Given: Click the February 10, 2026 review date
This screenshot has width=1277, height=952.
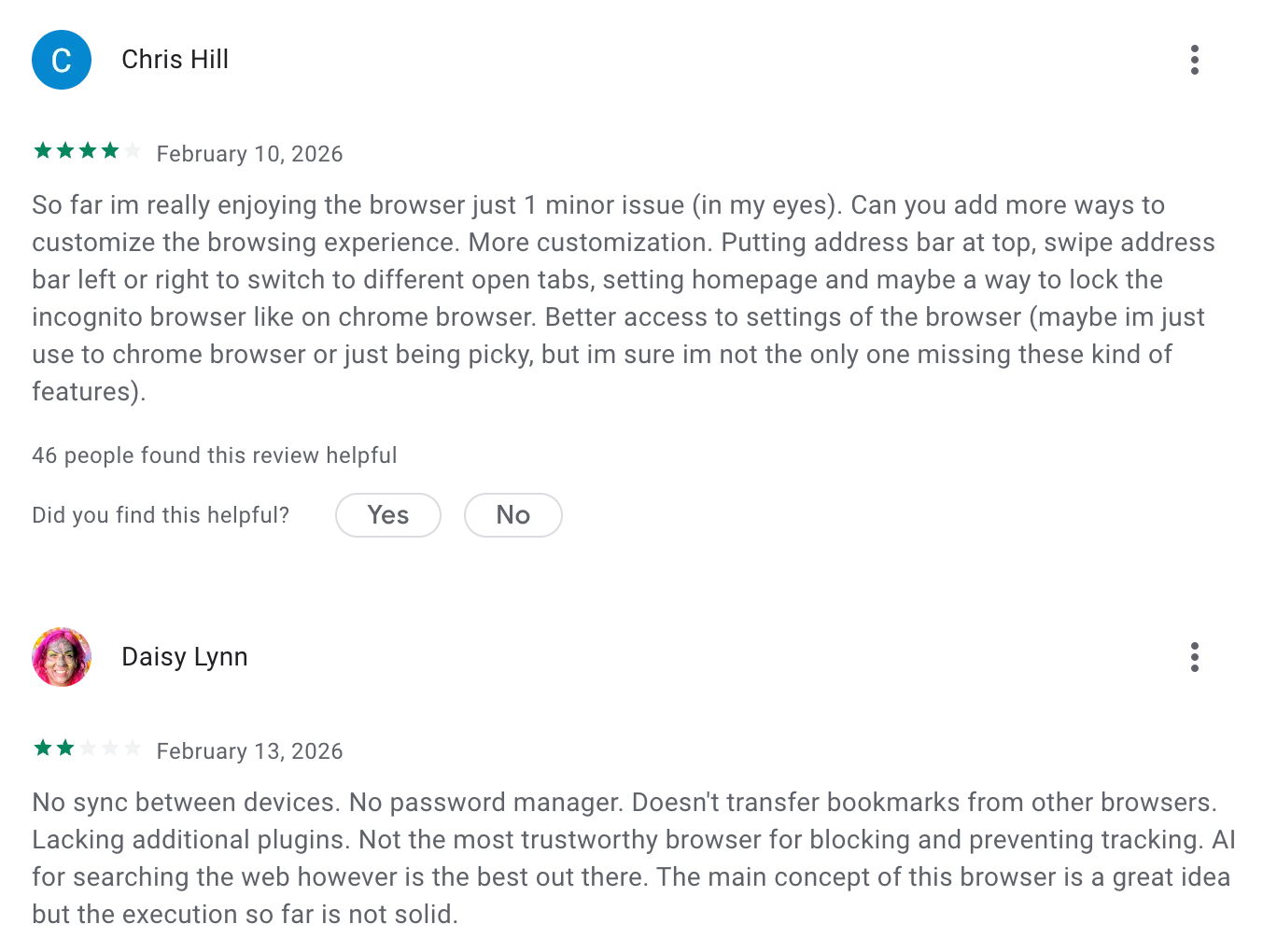Looking at the screenshot, I should tap(249, 153).
